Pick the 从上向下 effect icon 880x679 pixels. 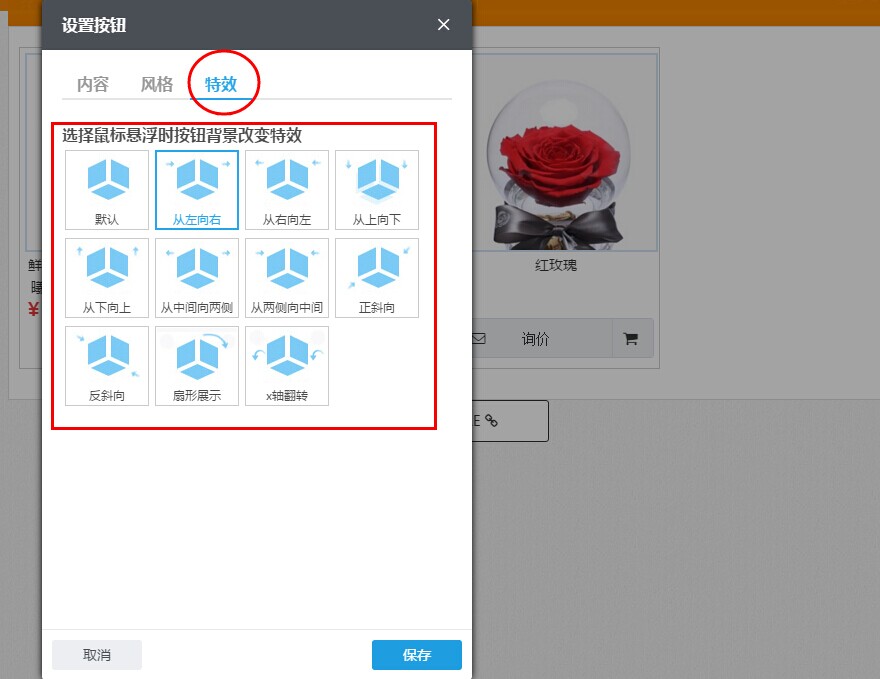377,190
